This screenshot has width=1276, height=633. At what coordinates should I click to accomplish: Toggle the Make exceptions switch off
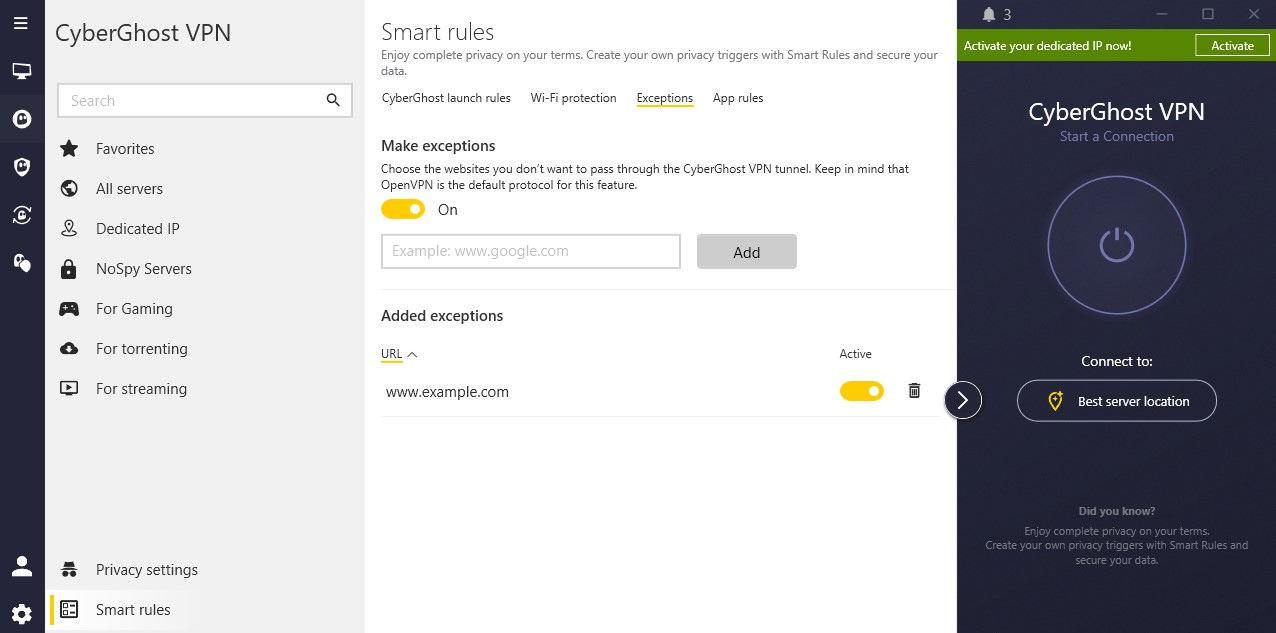403,209
